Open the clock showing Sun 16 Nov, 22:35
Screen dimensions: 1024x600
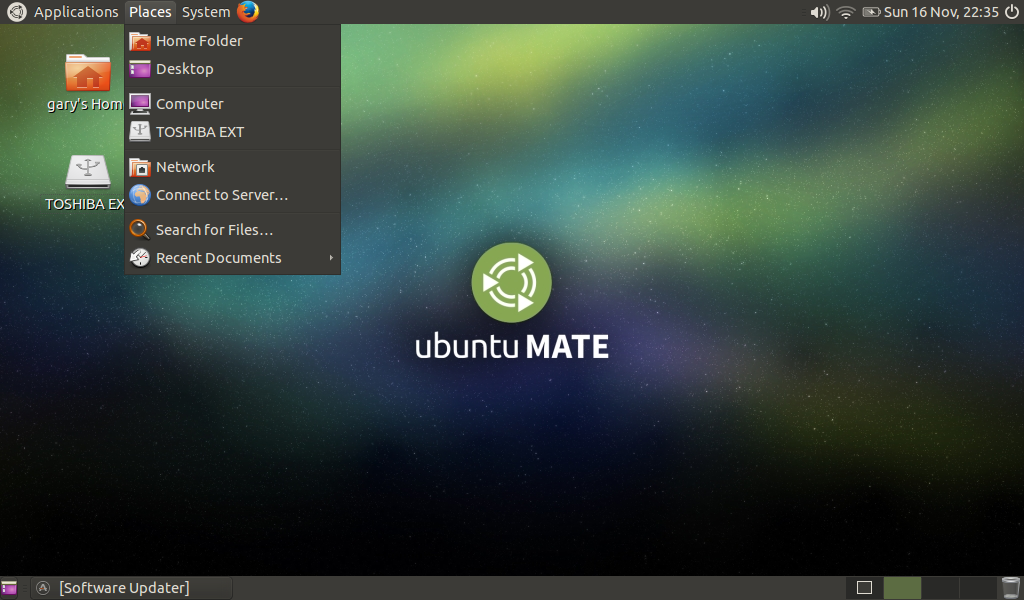click(x=941, y=12)
